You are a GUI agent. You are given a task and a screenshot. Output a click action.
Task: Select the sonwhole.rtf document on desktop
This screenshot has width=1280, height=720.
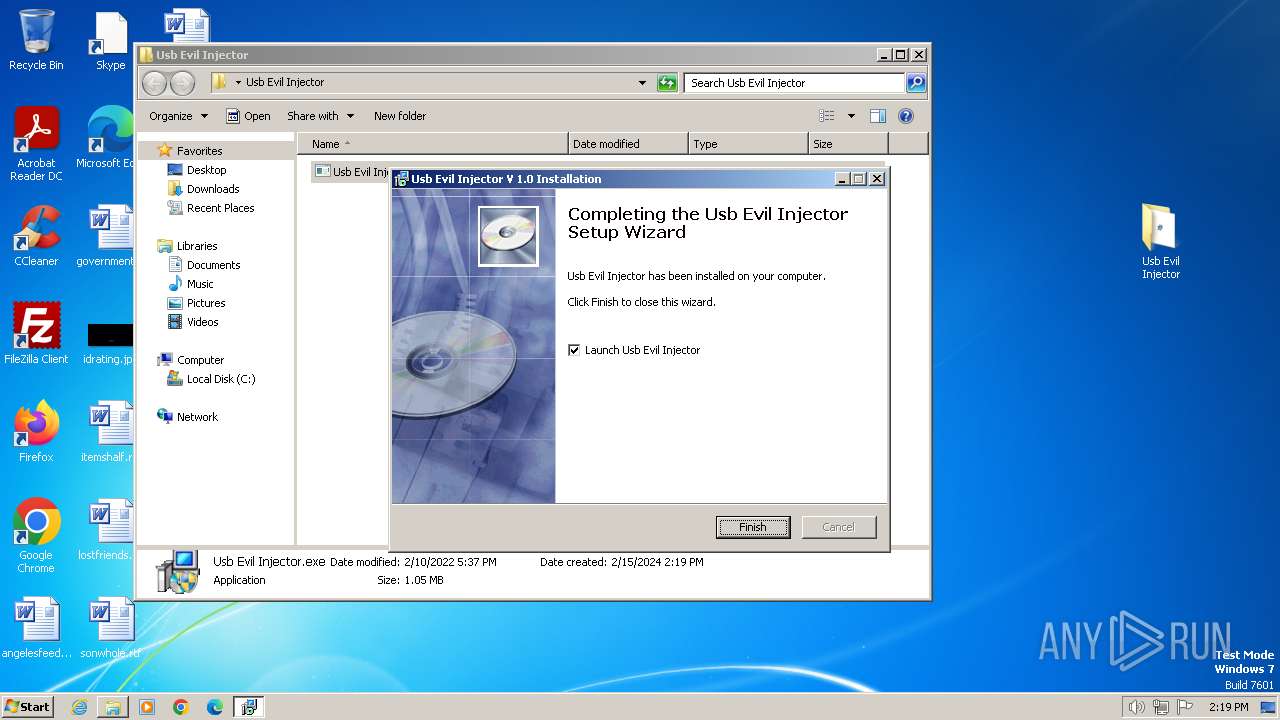pos(110,628)
